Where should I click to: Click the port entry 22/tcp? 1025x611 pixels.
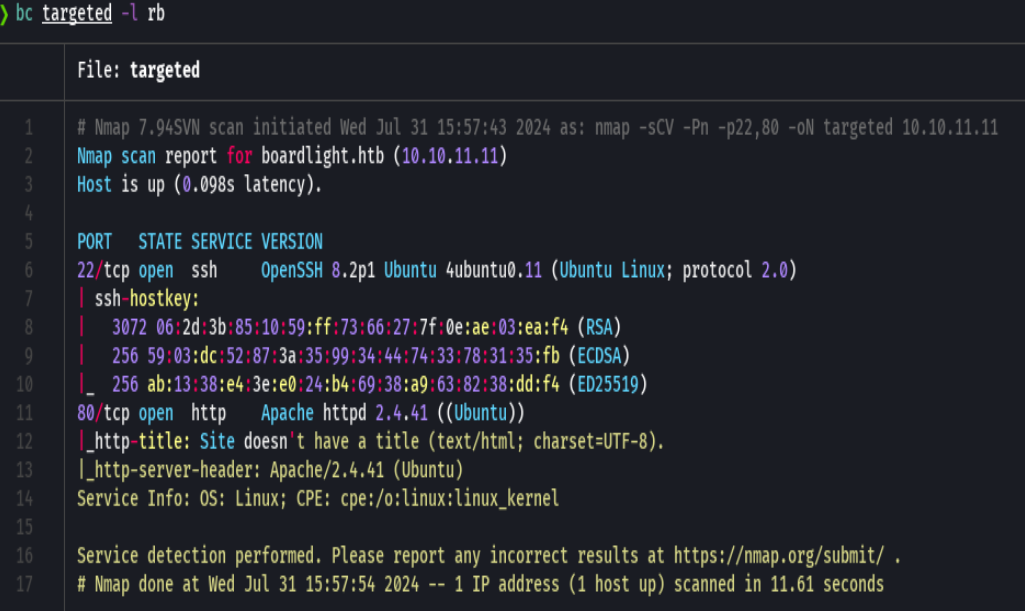click(105, 270)
